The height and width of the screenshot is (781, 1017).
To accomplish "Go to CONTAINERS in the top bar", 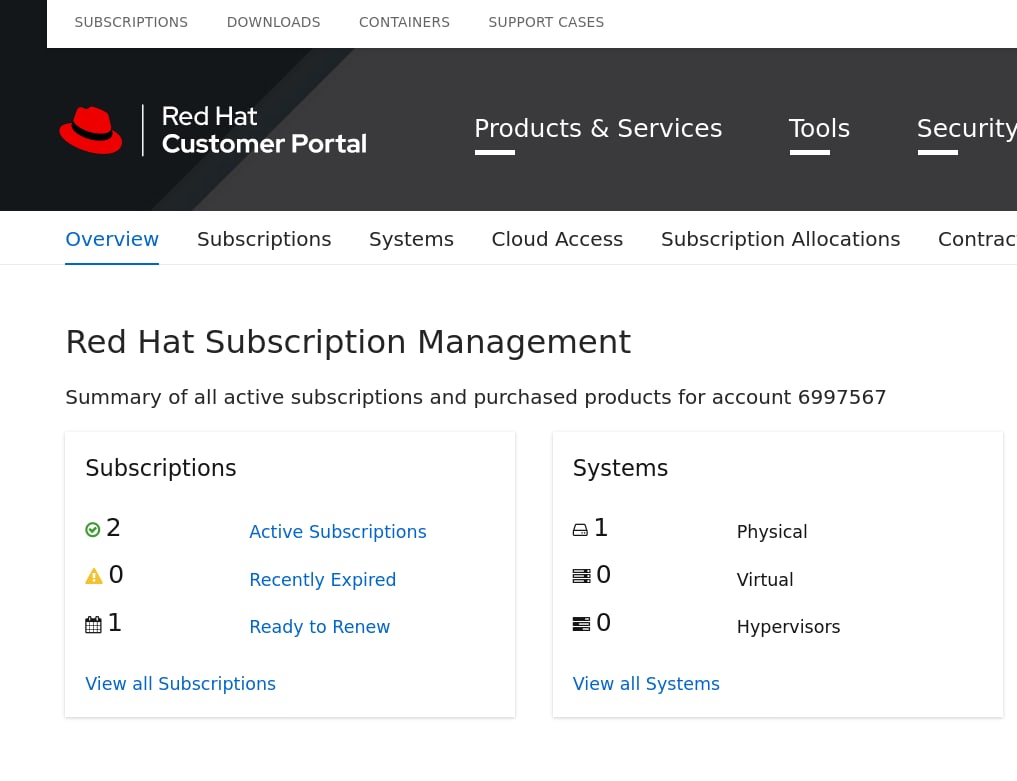I will point(404,23).
